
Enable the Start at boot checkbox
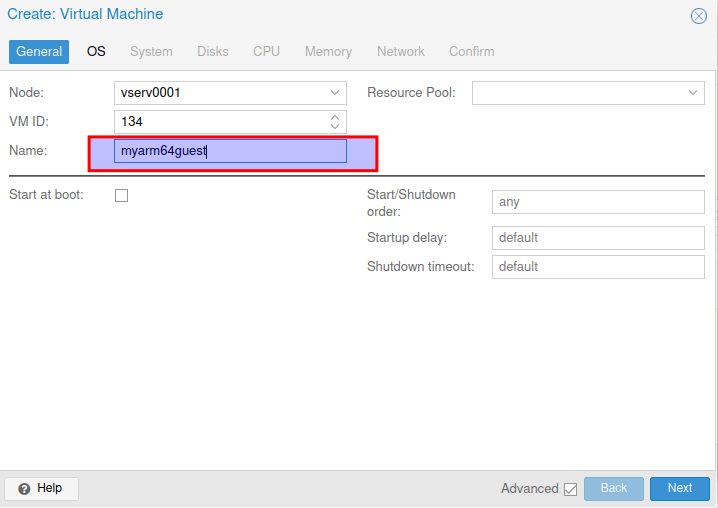coord(122,195)
